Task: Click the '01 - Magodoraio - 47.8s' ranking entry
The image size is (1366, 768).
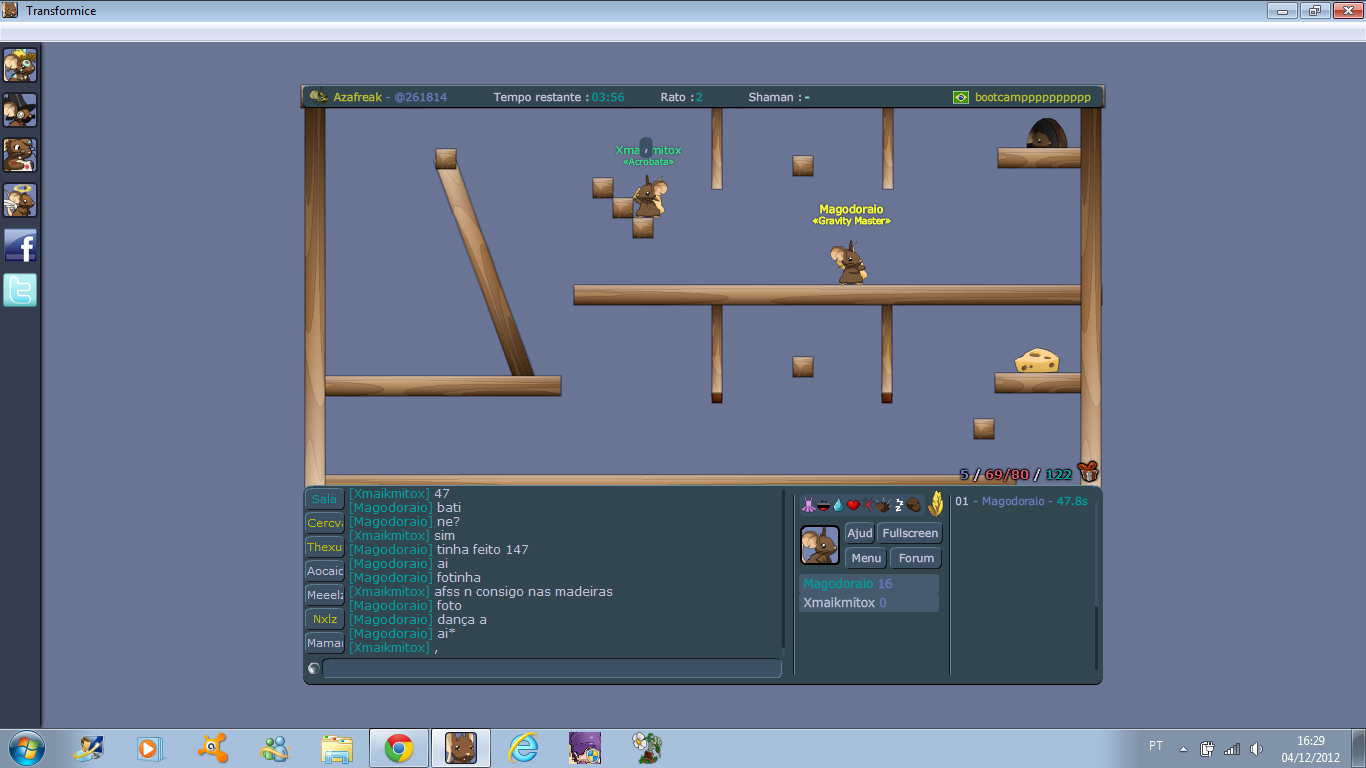Action: tap(1021, 501)
